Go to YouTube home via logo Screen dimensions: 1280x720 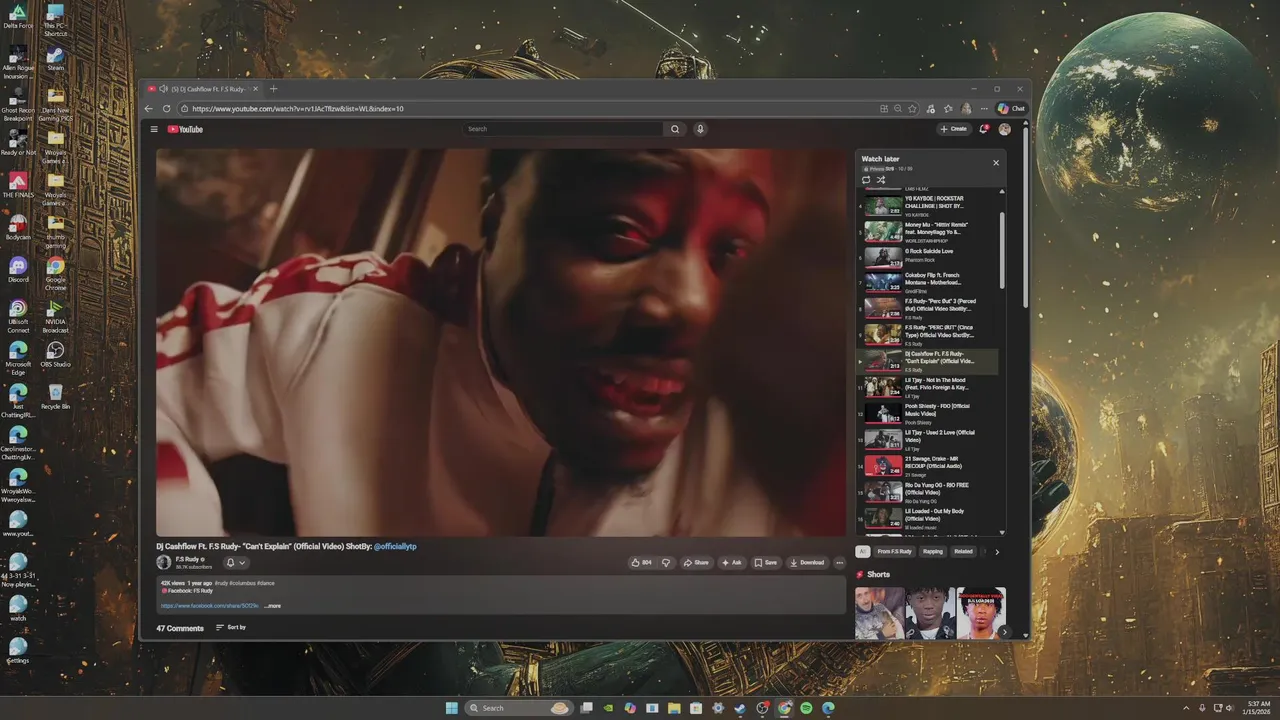click(x=185, y=129)
